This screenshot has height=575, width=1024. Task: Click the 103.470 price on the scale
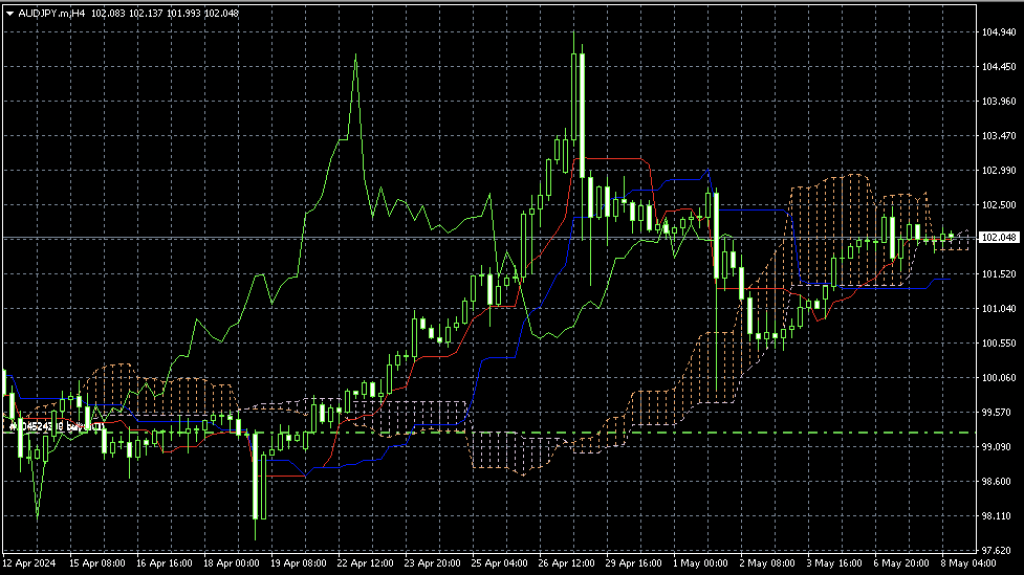(x=999, y=136)
